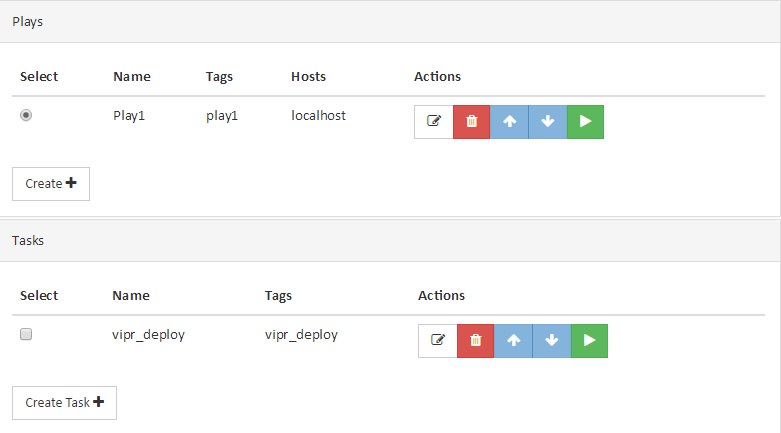Click the Tasks panel header
The height and width of the screenshot is (433, 781).
(390, 240)
